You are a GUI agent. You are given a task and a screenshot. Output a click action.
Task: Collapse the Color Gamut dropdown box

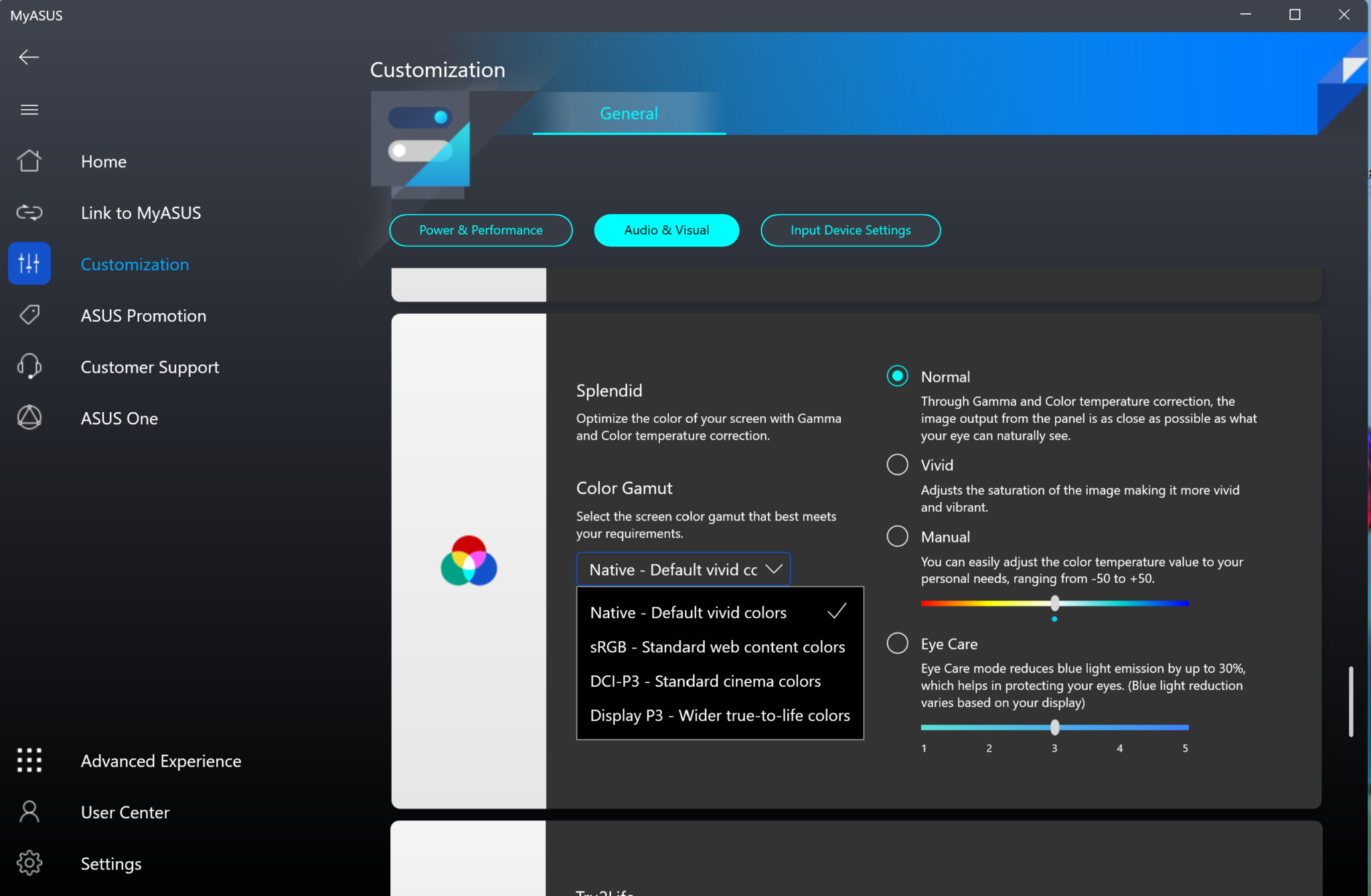tap(683, 569)
